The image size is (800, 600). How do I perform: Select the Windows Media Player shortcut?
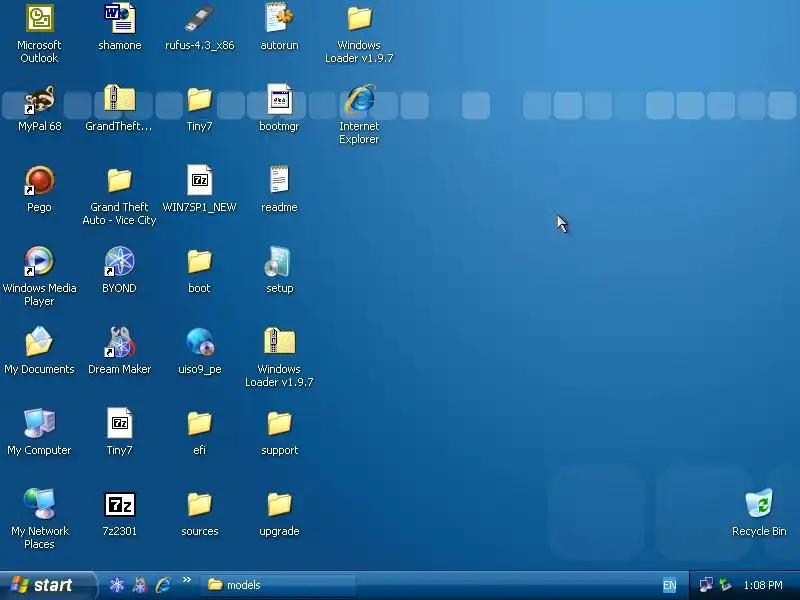point(39,261)
